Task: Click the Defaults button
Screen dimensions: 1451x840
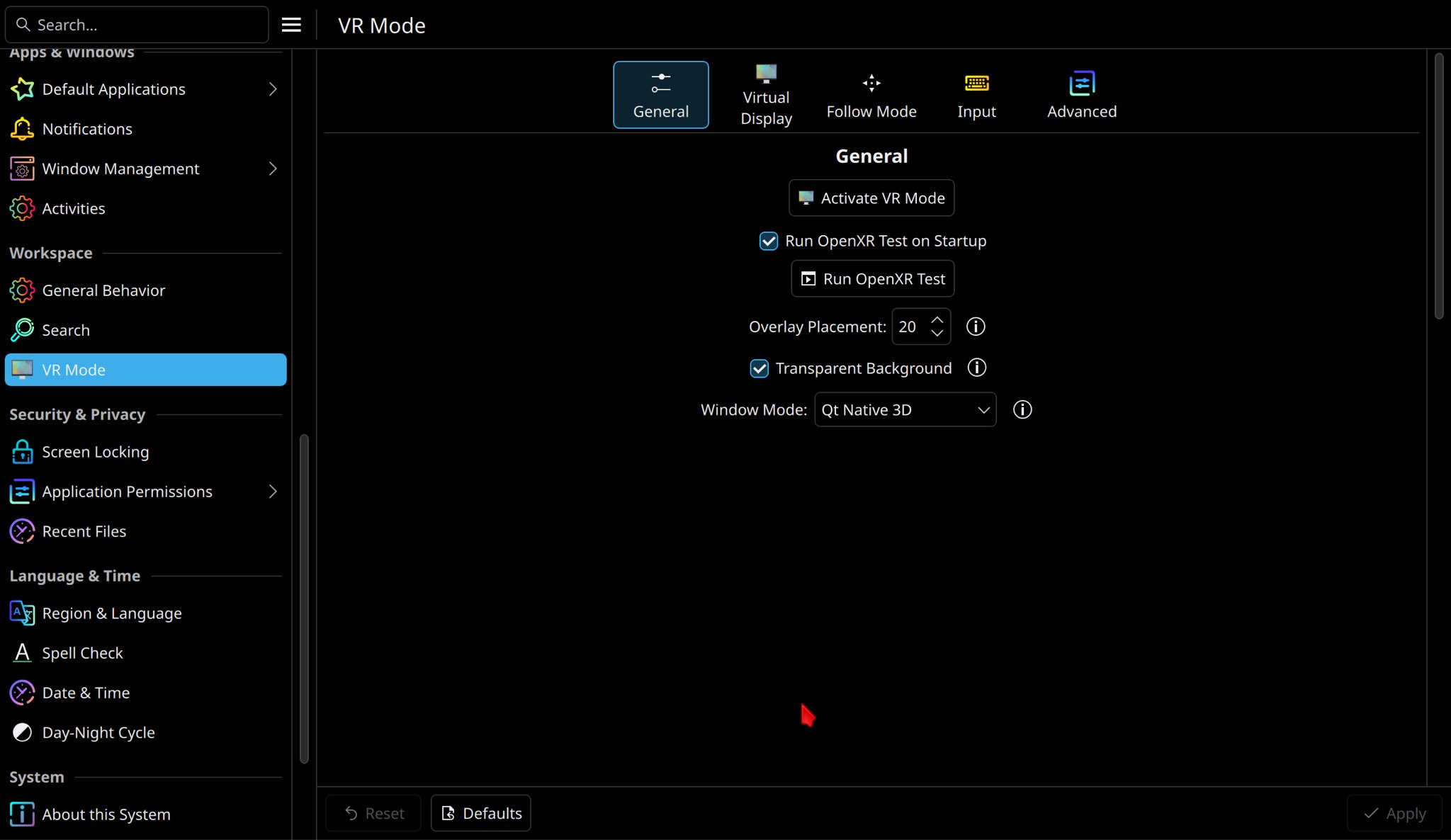Action: click(481, 813)
